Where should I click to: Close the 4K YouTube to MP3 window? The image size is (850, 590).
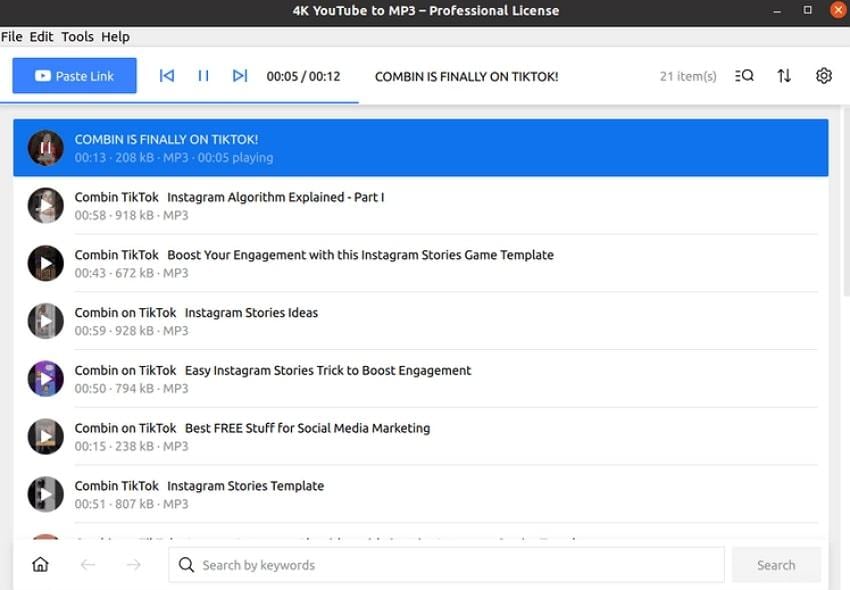pos(838,10)
